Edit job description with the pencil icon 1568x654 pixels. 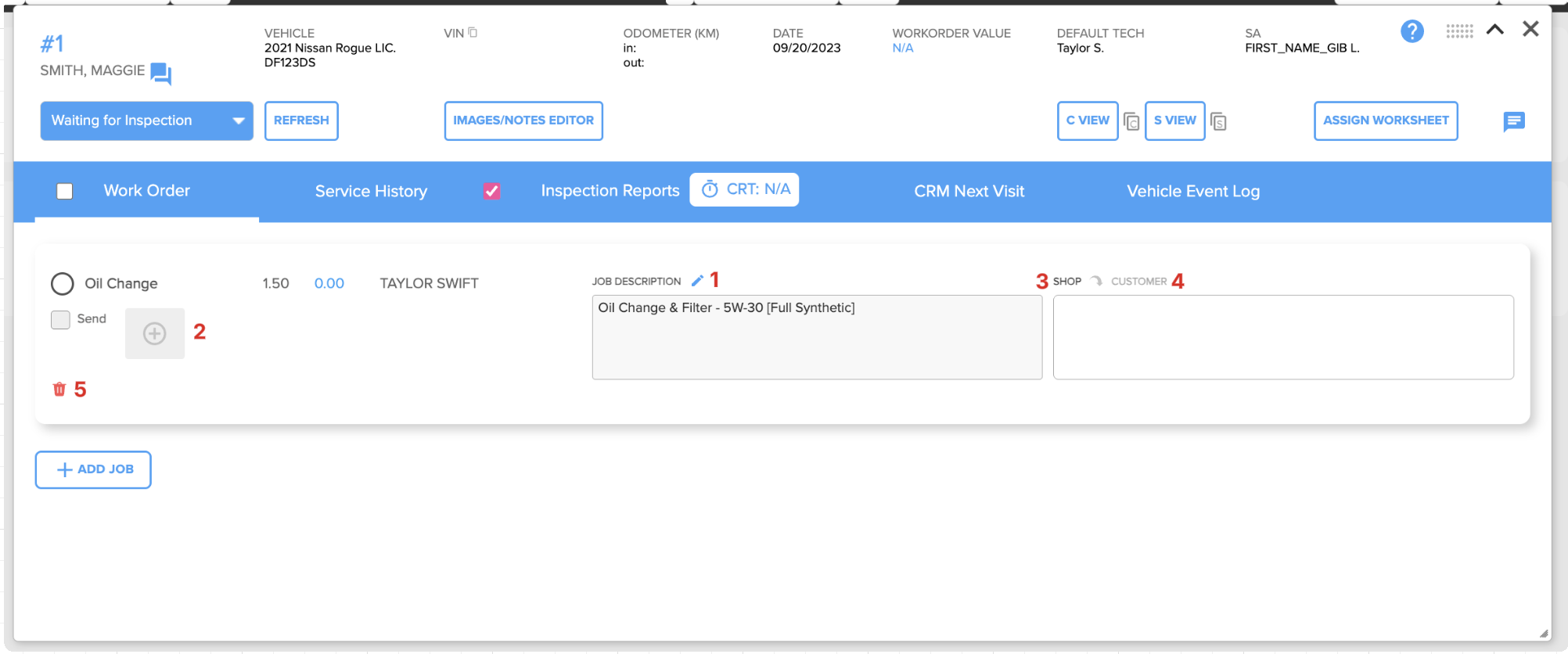697,281
